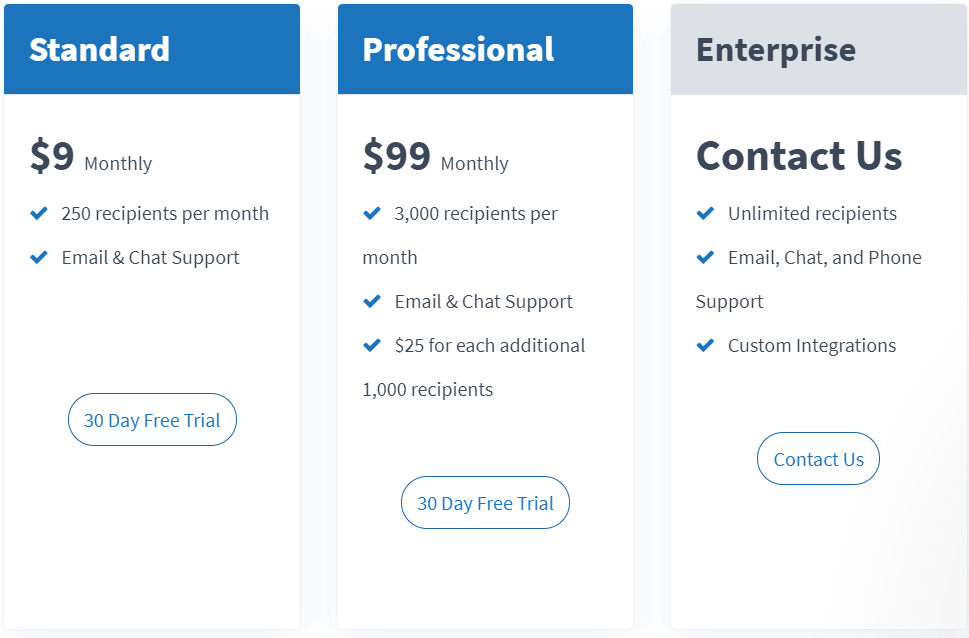Start the Standard plan 30 Day Free Trial
This screenshot has width=969, height=638.
tap(152, 419)
